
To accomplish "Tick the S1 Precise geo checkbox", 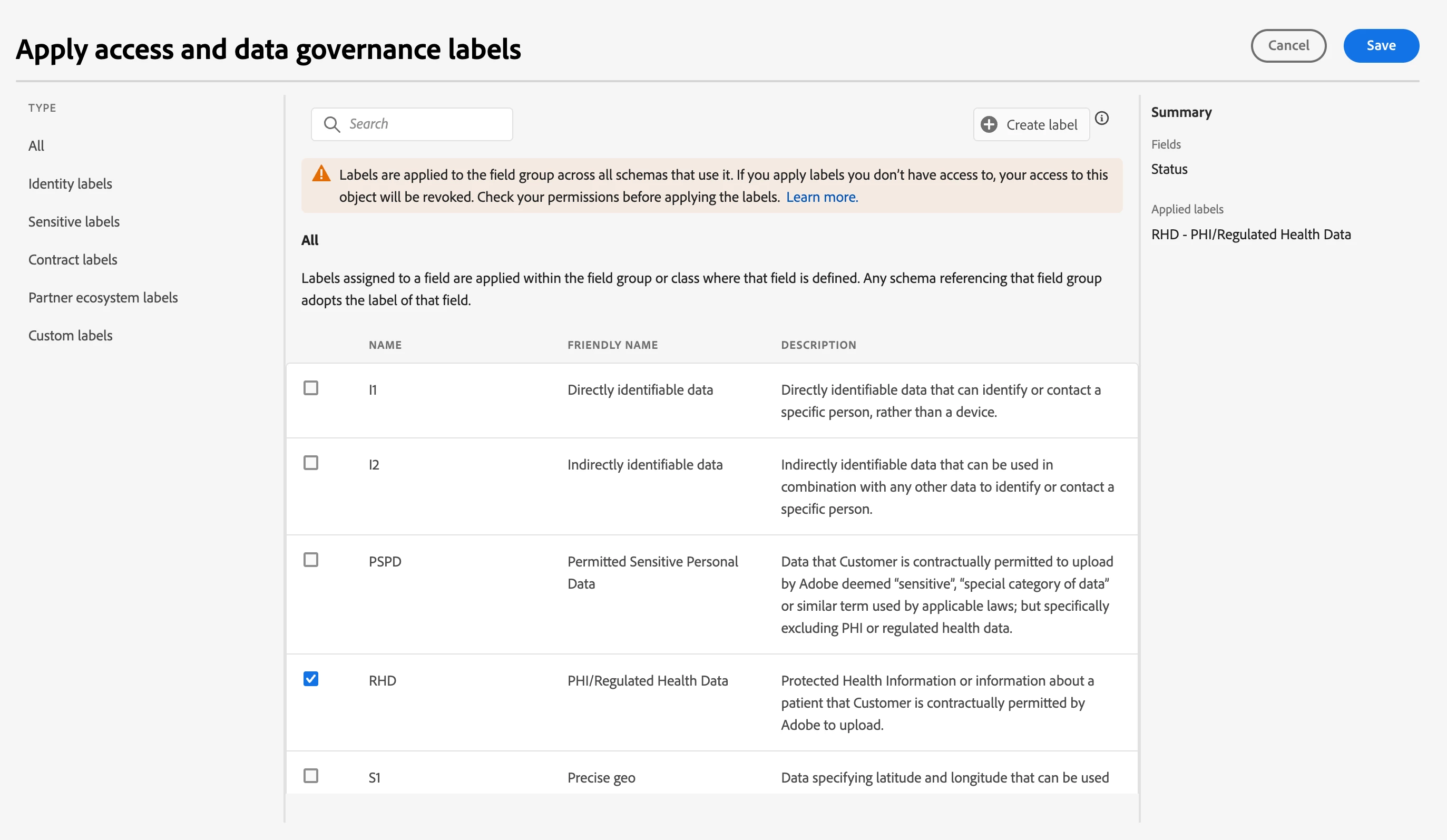I will point(311,776).
